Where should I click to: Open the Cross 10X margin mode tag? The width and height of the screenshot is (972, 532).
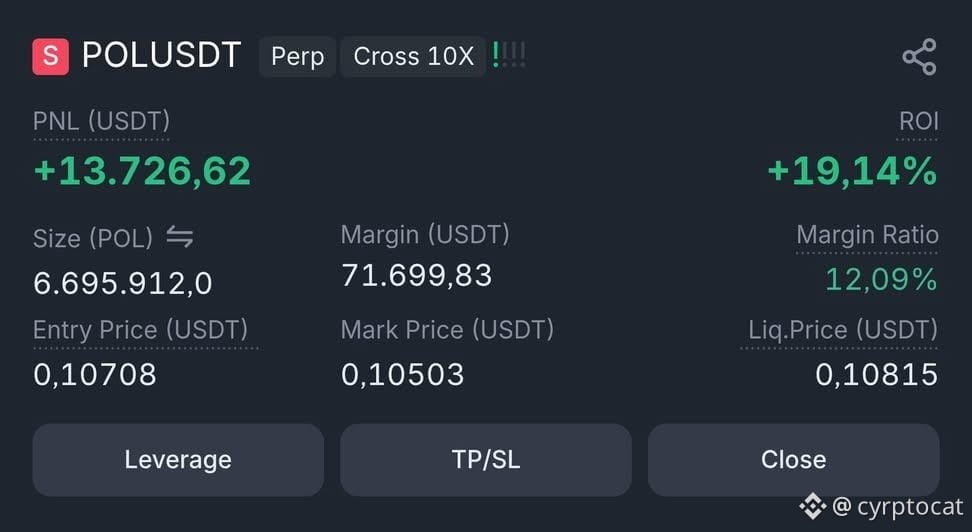[x=413, y=56]
